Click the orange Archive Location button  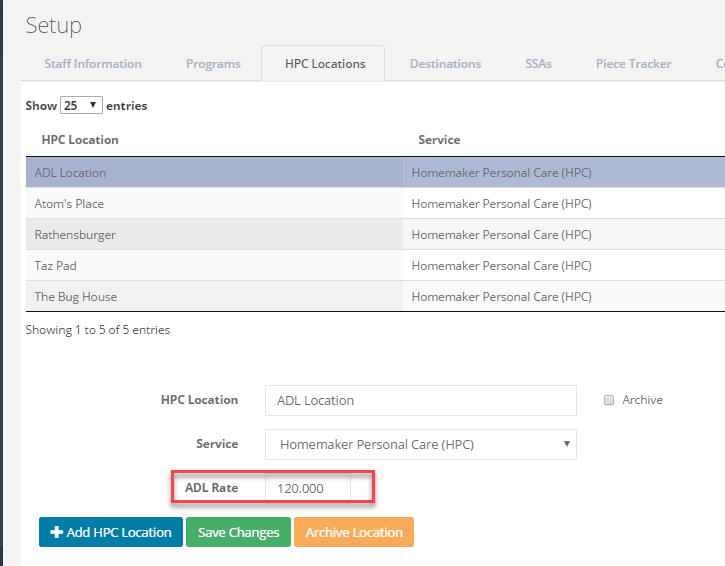pos(354,532)
